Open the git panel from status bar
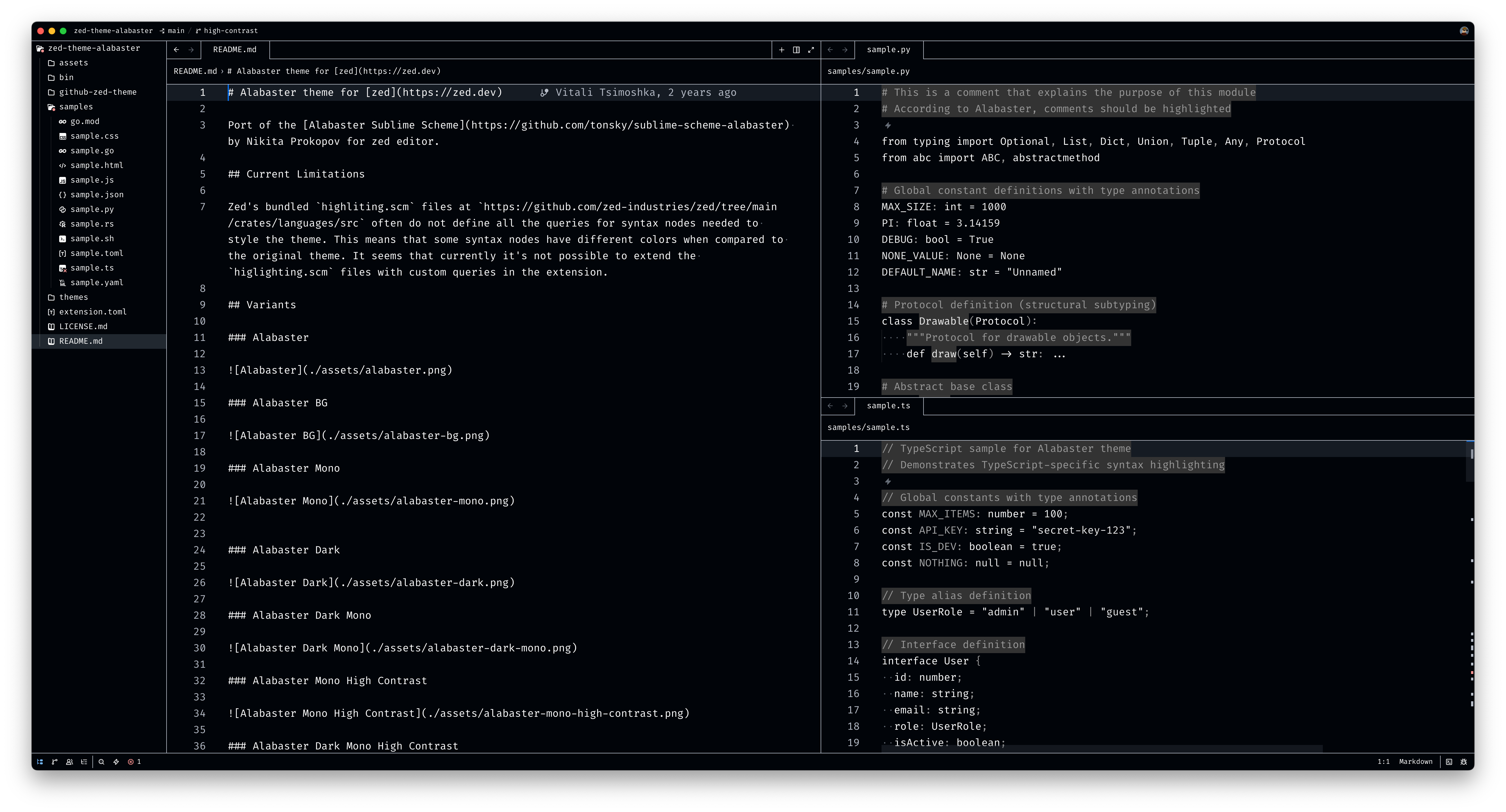This screenshot has height=812, width=1506. (54, 762)
